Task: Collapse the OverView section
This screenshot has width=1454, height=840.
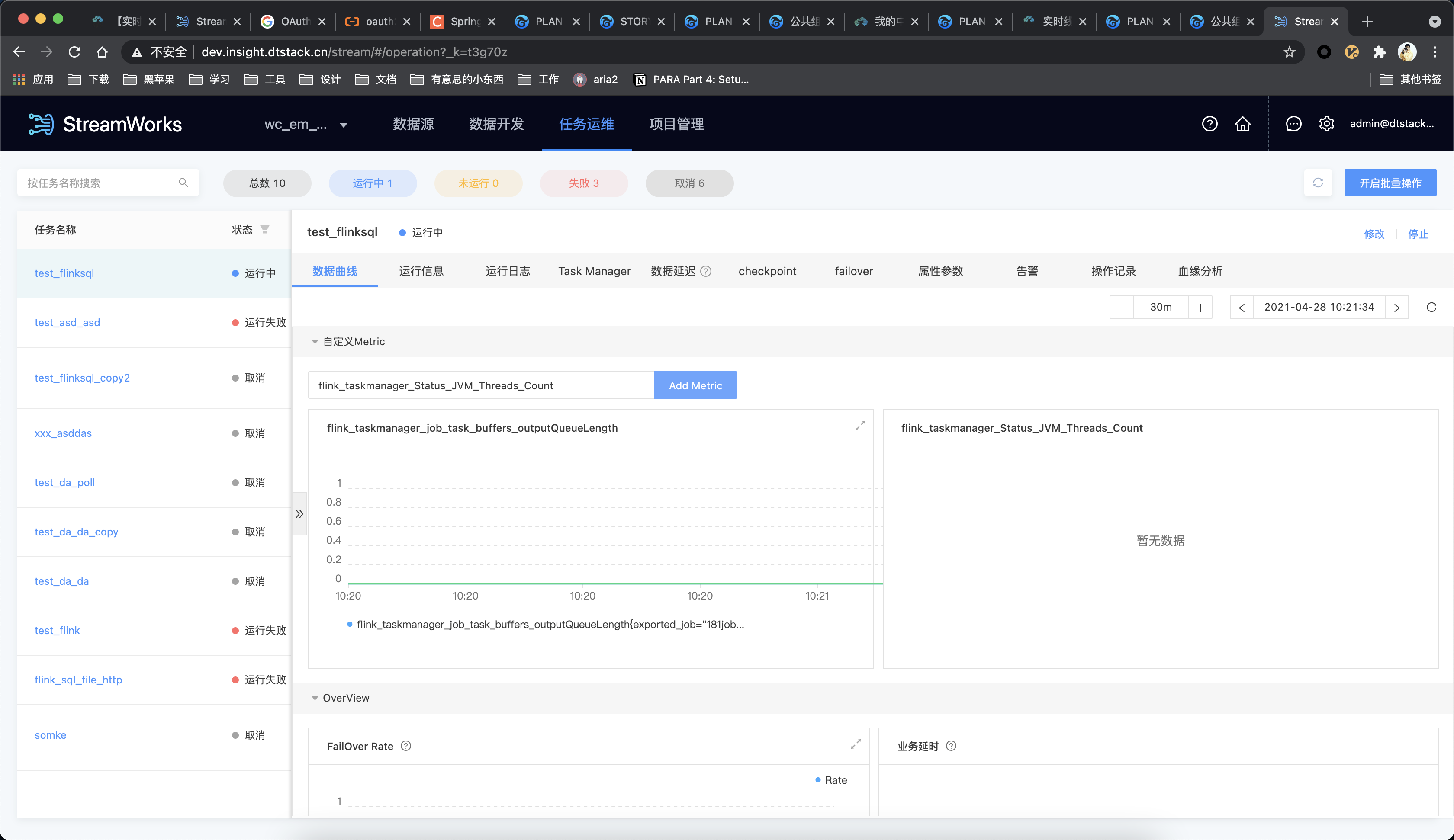Action: [x=315, y=698]
